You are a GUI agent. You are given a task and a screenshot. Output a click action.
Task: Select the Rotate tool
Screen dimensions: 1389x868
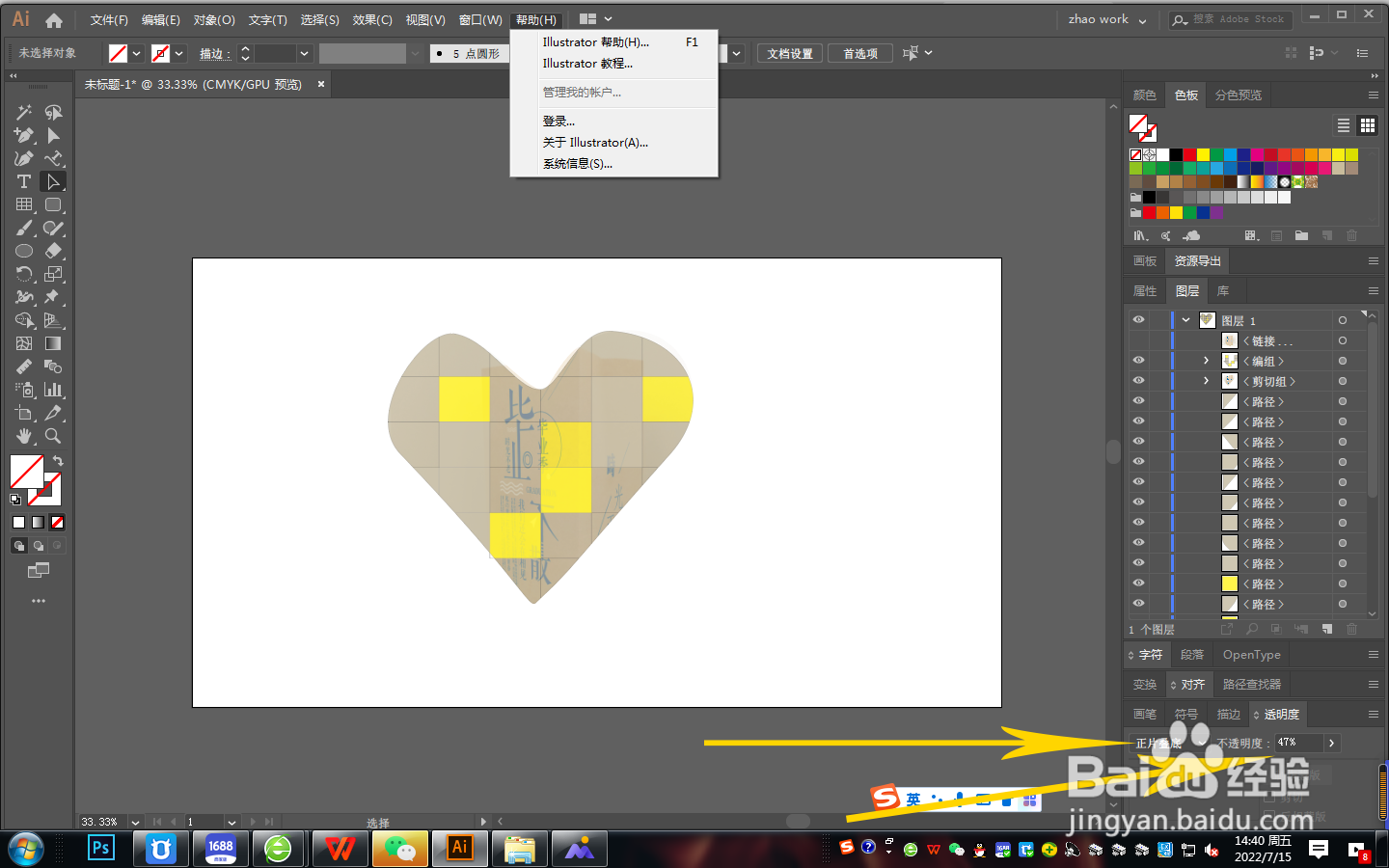tap(24, 274)
